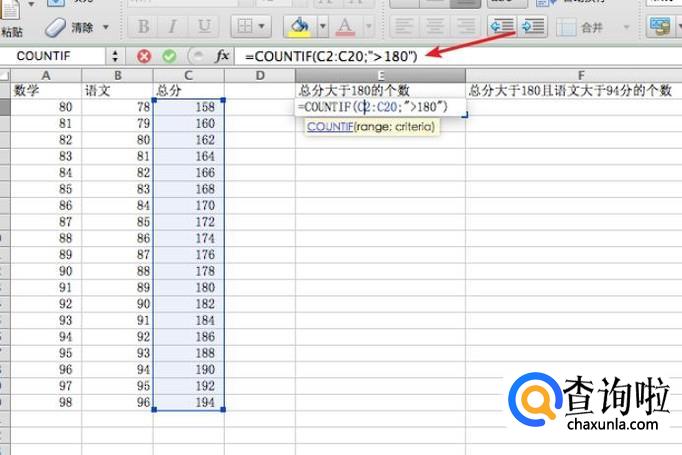The image size is (682, 455).
Task: Select column D header
Action: coord(259,75)
